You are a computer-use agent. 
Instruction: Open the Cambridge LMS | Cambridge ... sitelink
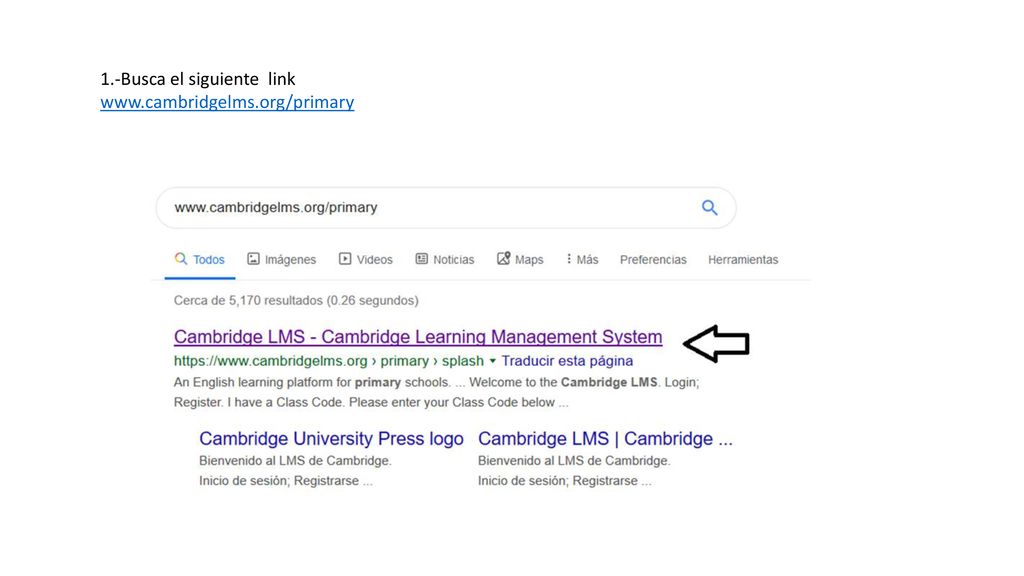(605, 438)
